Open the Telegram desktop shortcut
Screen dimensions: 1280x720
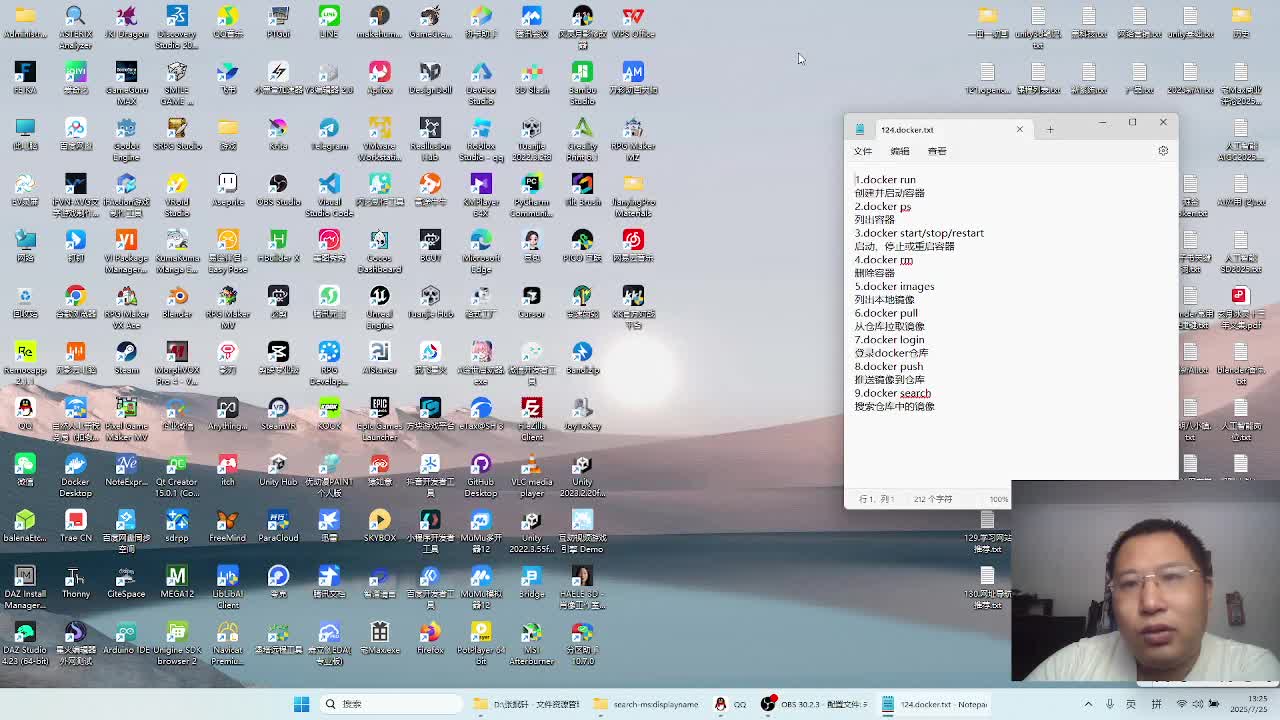(x=329, y=134)
